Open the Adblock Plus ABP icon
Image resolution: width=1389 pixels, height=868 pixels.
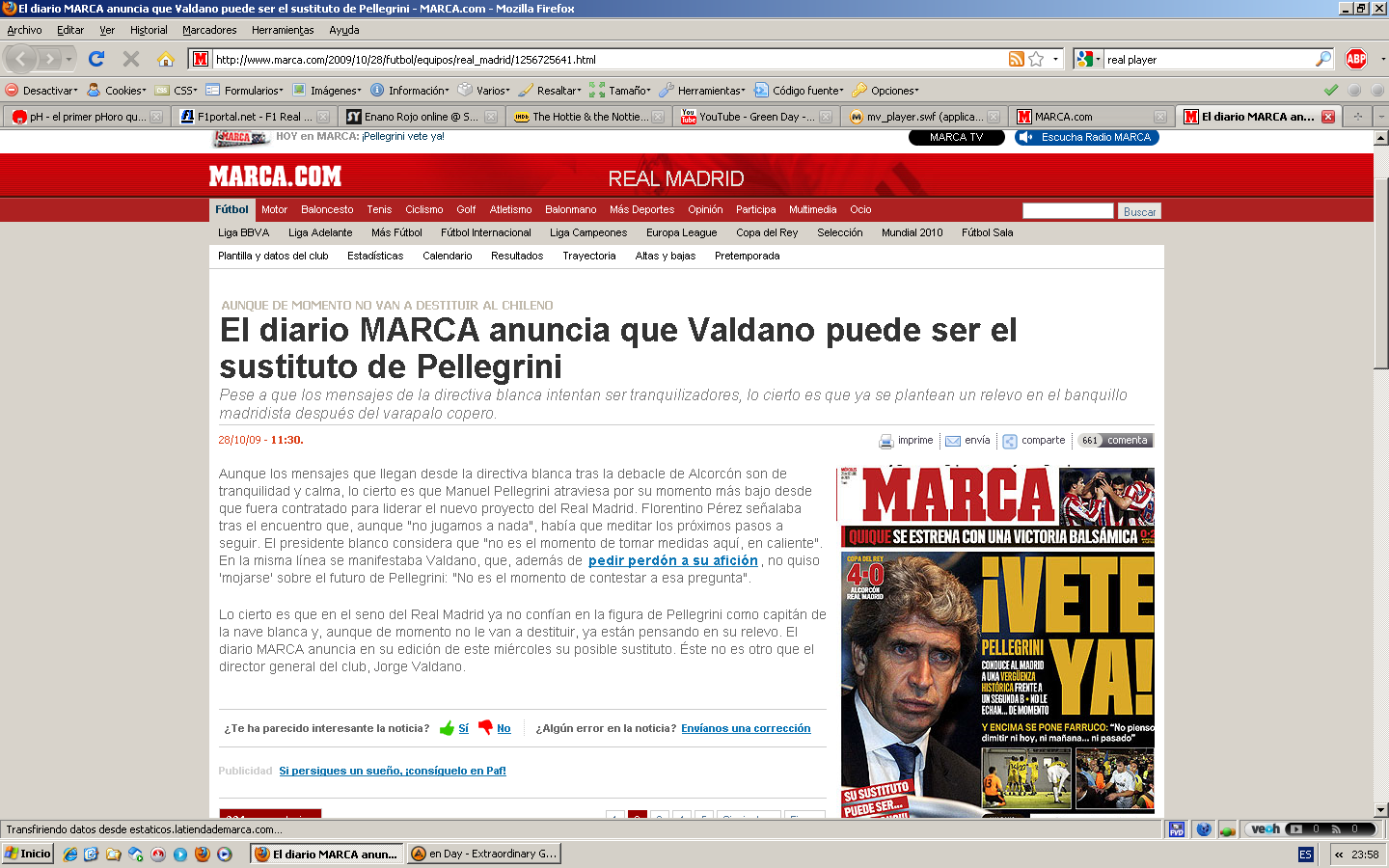1356,59
